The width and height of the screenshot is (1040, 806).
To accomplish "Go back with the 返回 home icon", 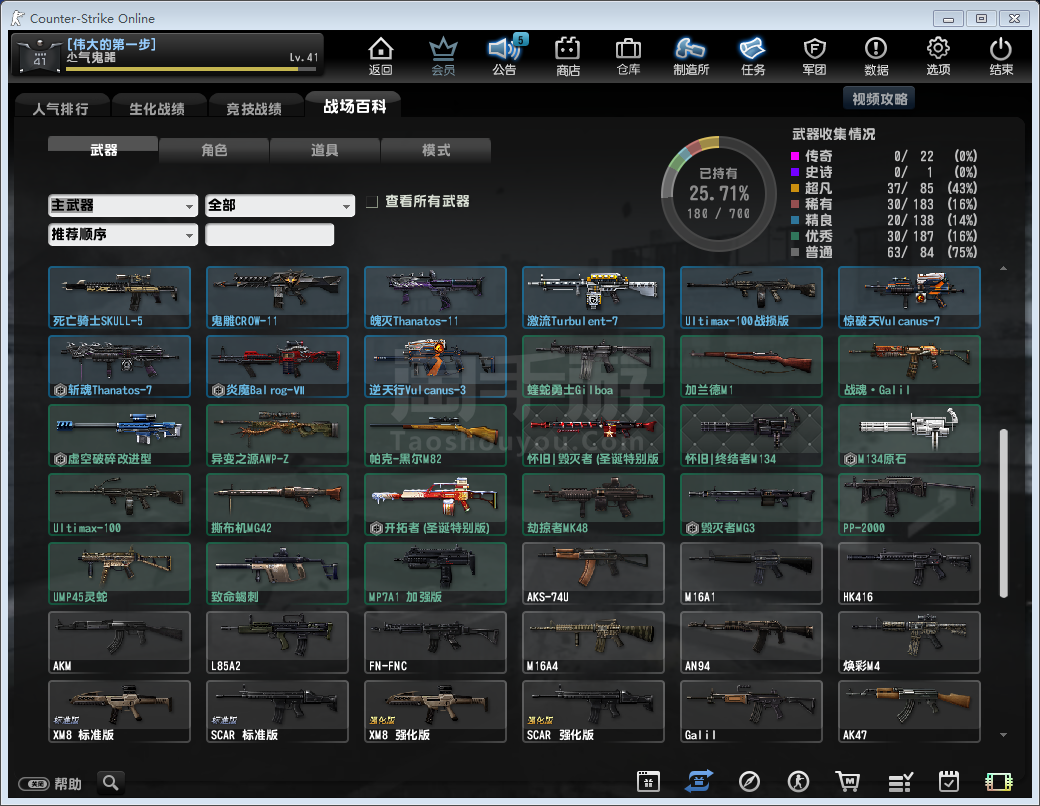I will click(x=381, y=56).
